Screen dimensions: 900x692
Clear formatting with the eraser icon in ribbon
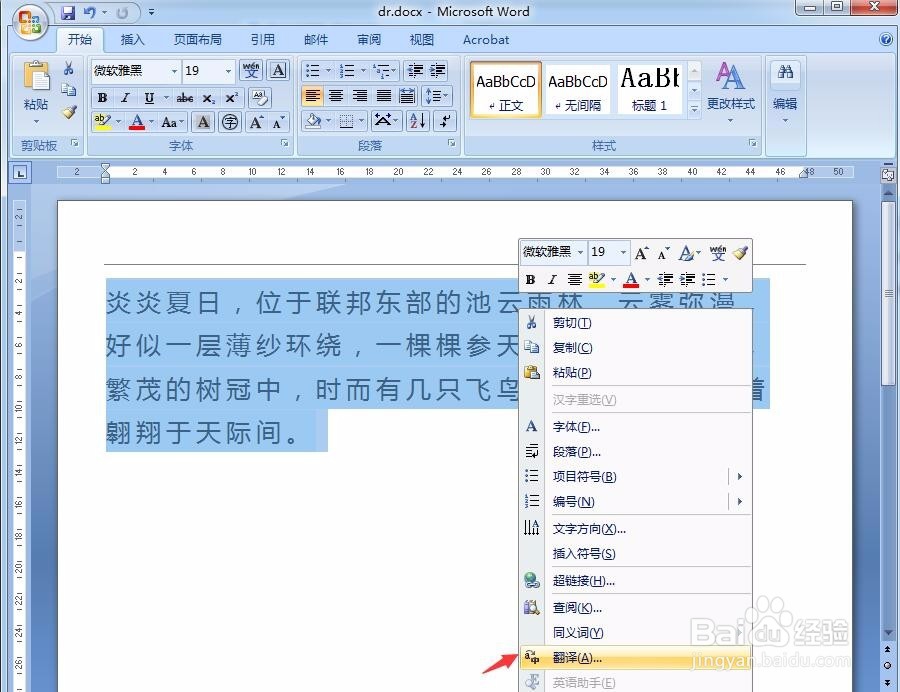(x=259, y=98)
